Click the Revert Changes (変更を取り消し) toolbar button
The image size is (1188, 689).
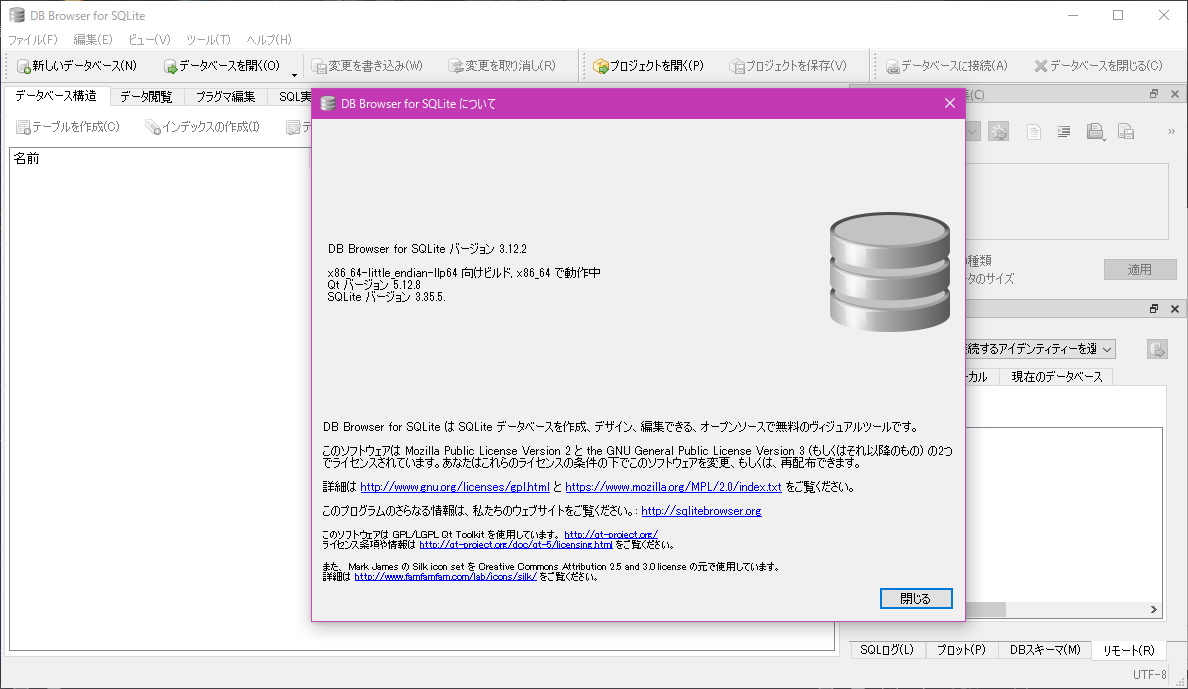pos(502,66)
